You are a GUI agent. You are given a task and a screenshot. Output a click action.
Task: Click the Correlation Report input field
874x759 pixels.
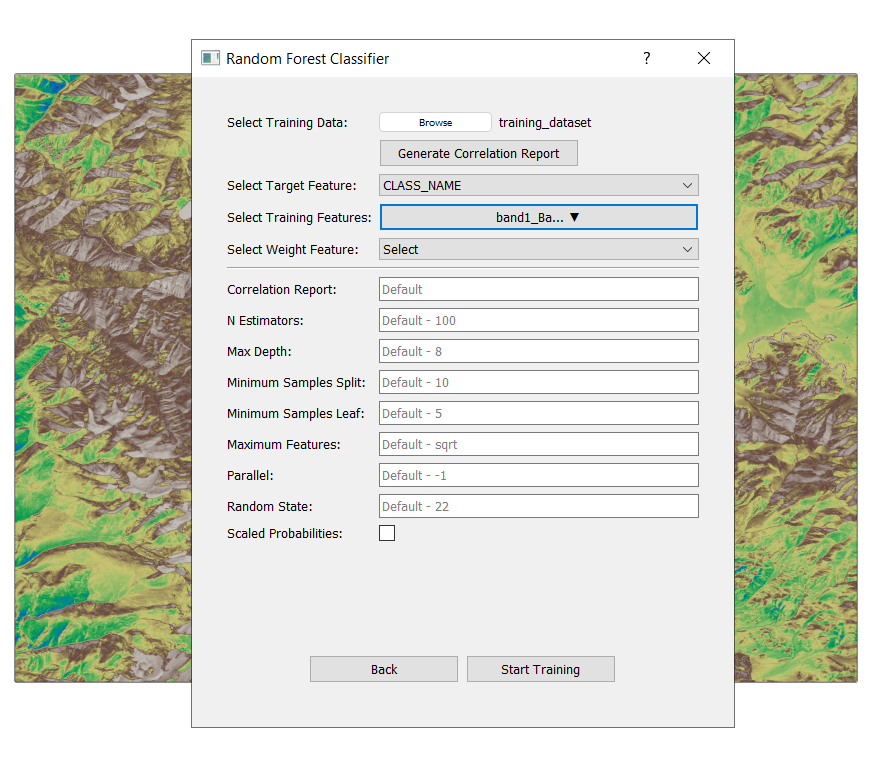click(538, 289)
